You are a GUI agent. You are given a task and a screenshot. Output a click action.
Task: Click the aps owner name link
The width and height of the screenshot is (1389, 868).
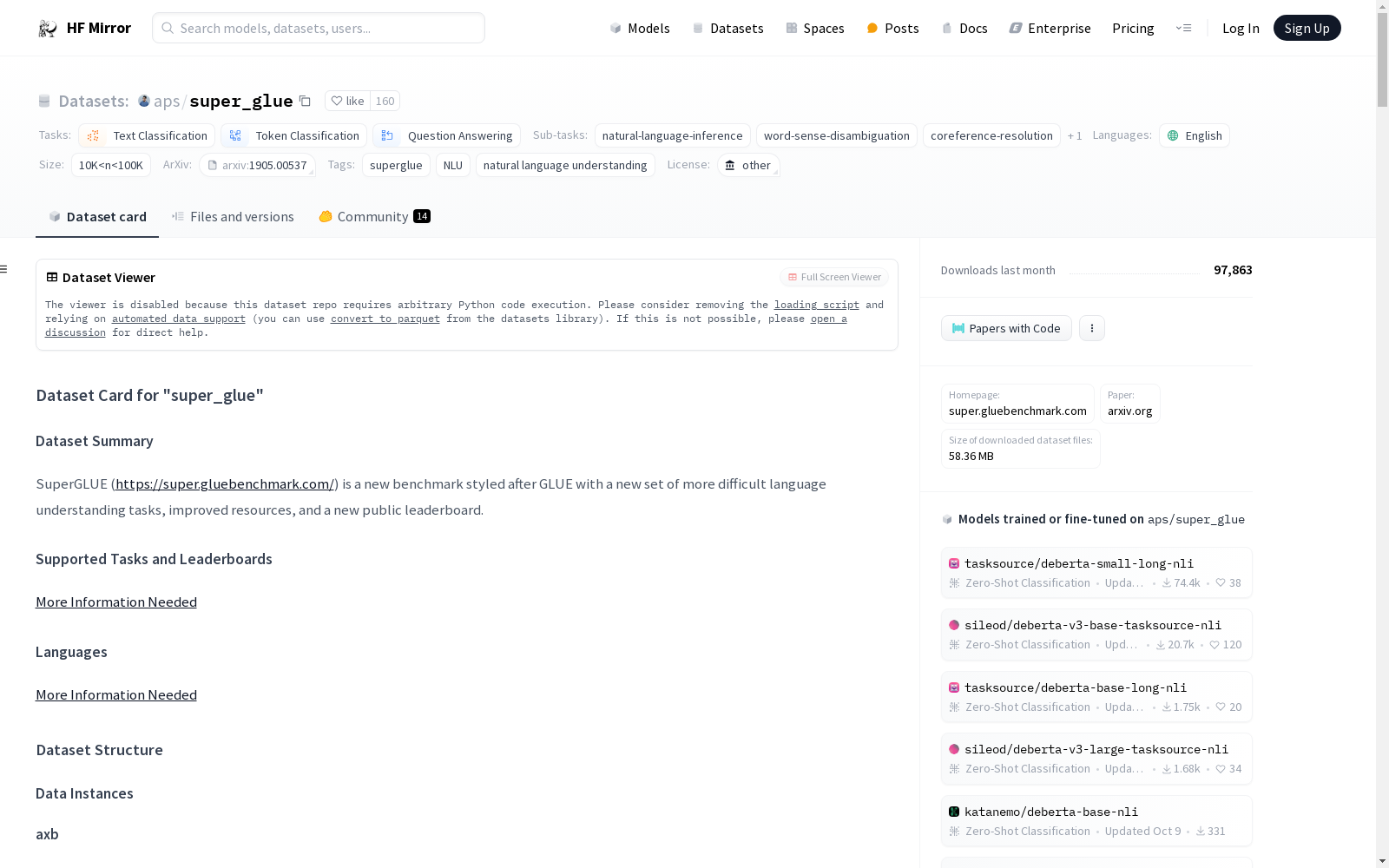[167, 101]
